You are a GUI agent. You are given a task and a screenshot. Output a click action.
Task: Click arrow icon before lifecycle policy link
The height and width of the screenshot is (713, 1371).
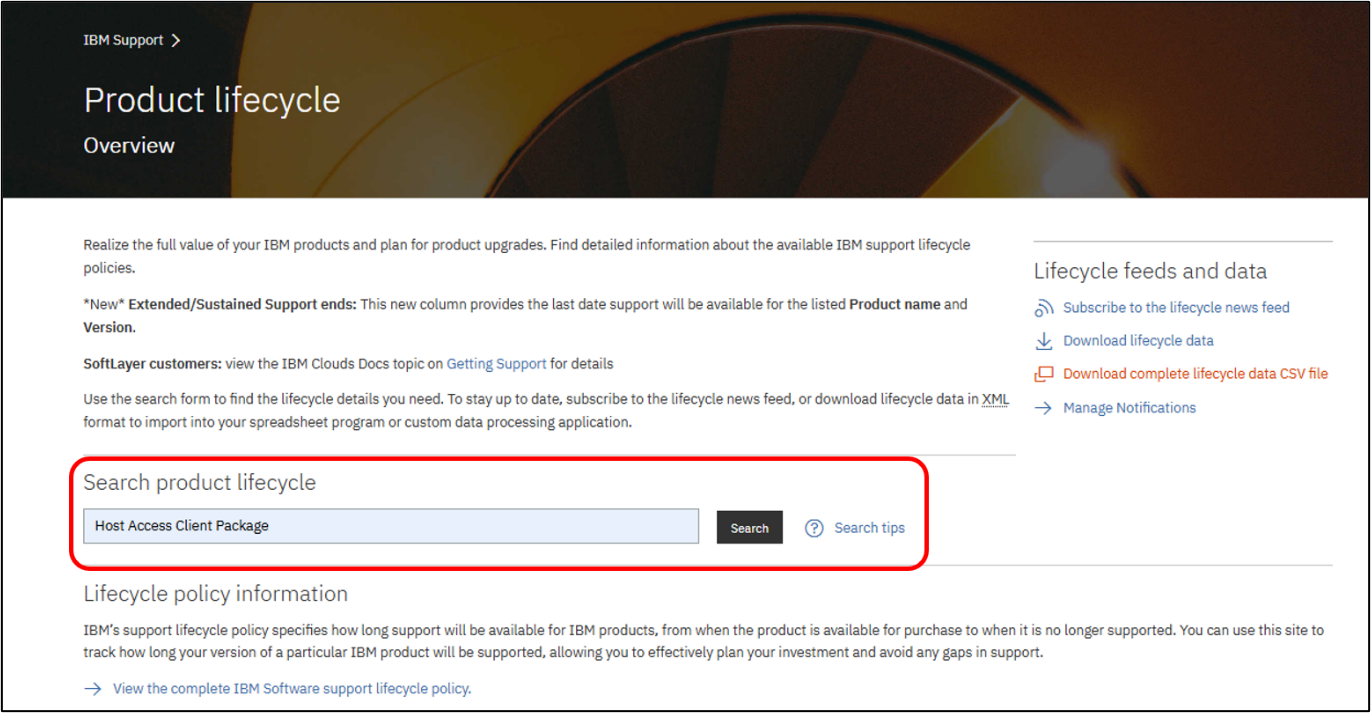[x=93, y=689]
